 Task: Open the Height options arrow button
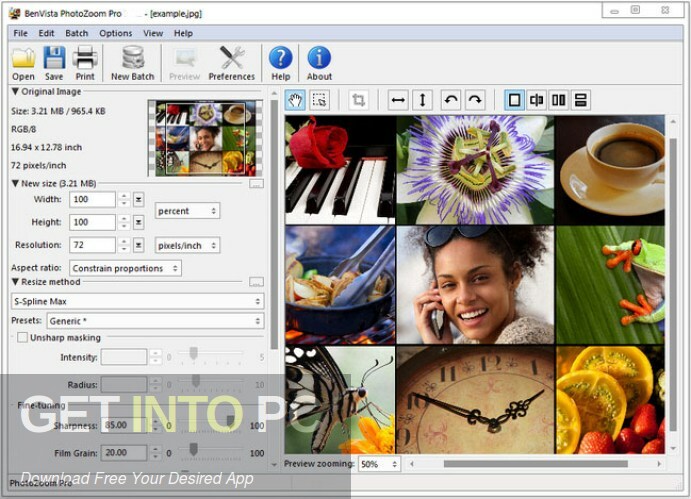(138, 222)
